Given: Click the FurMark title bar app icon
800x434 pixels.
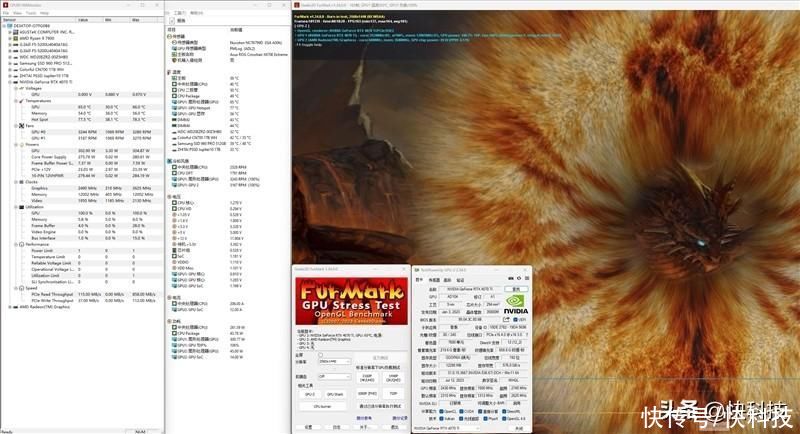Looking at the screenshot, I should [x=296, y=5].
